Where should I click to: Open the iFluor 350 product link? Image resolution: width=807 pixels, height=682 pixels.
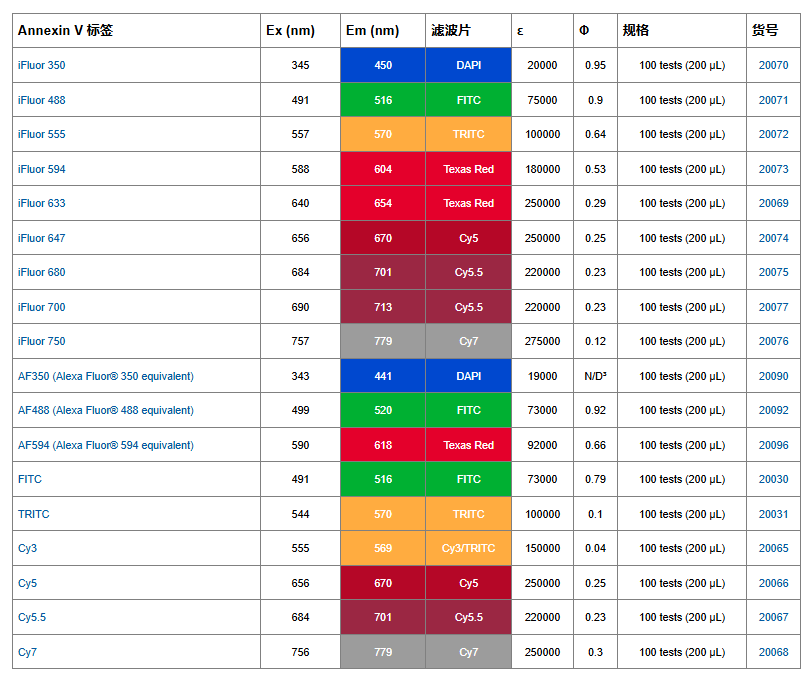click(x=42, y=65)
